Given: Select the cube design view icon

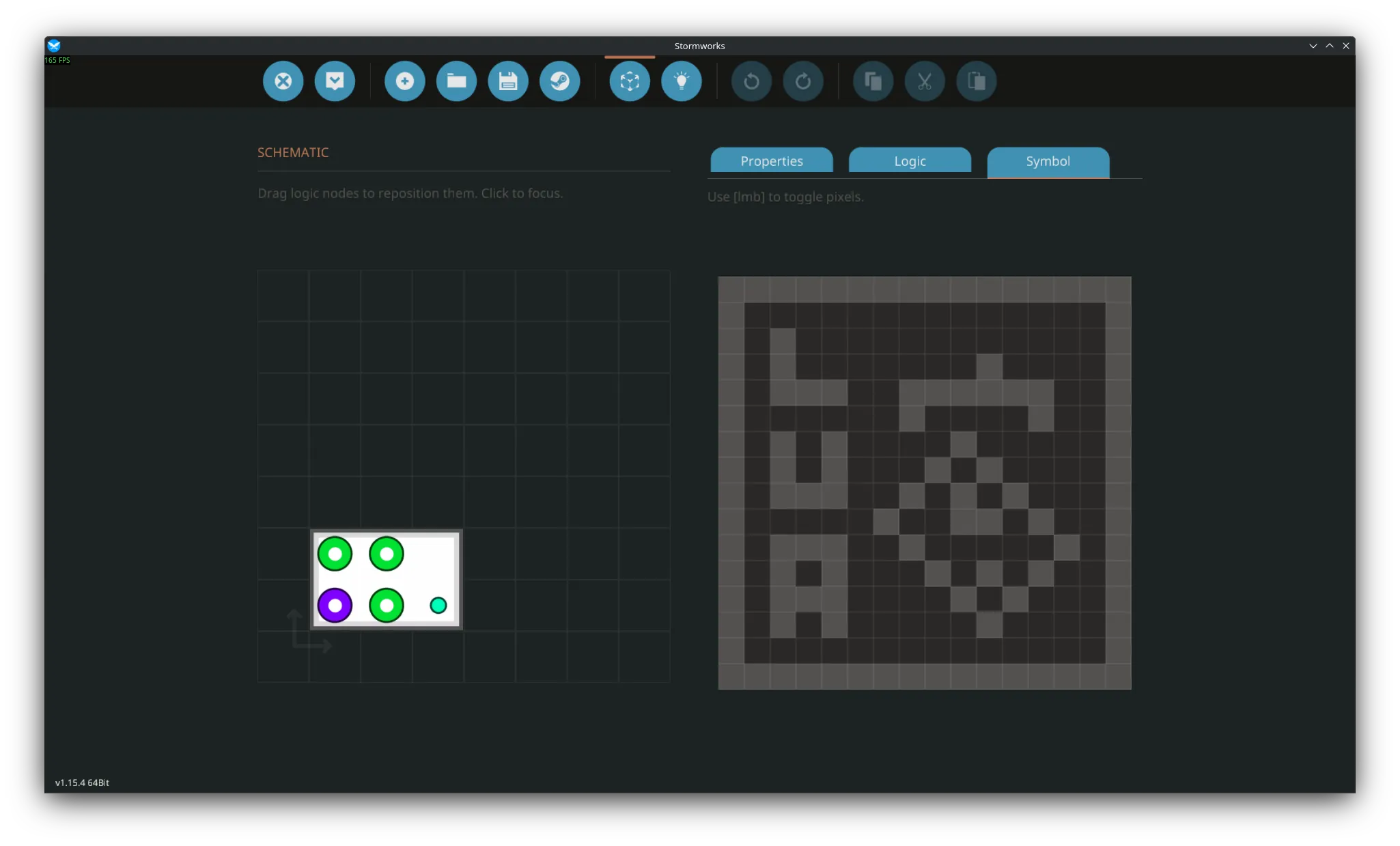Looking at the screenshot, I should (x=630, y=81).
